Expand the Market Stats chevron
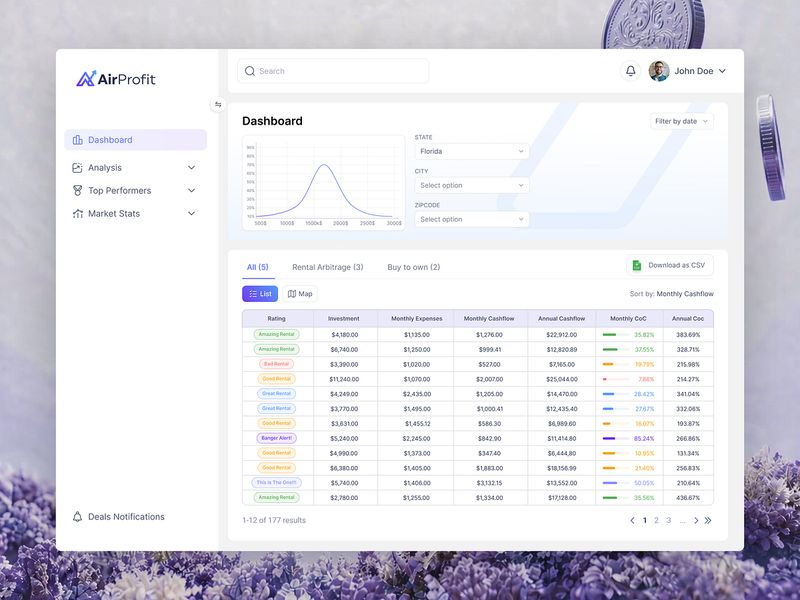 click(191, 214)
